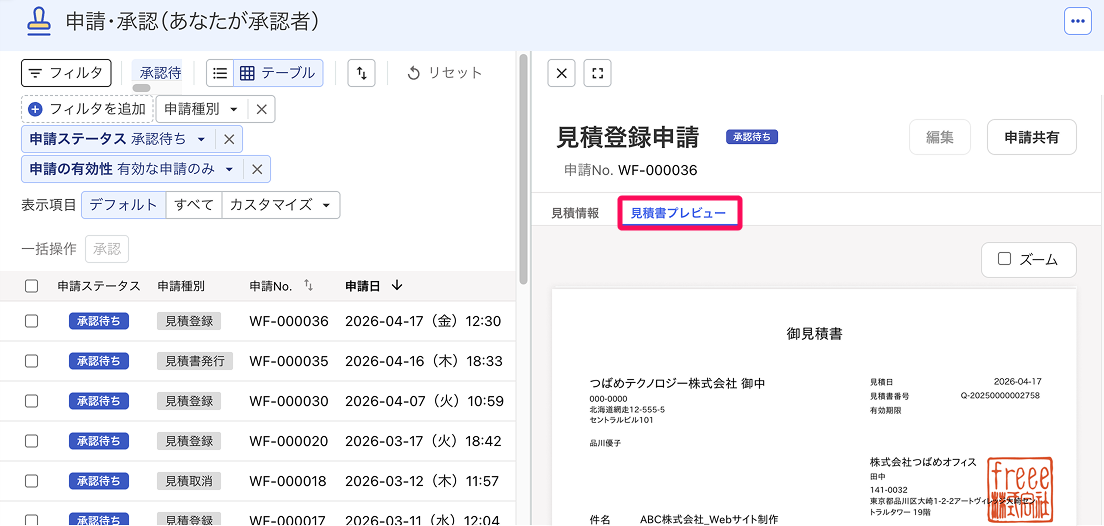The image size is (1104, 526).
Task: Click the 申請共有 button
Action: click(1031, 137)
